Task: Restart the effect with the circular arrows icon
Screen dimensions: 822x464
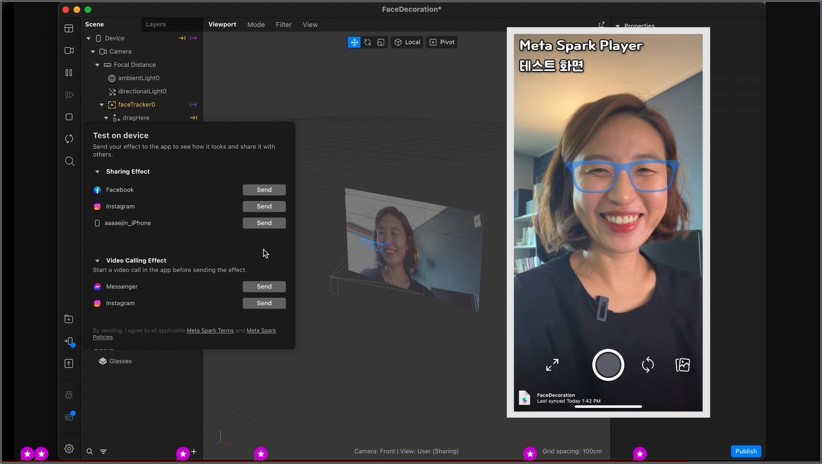Action: pos(69,139)
